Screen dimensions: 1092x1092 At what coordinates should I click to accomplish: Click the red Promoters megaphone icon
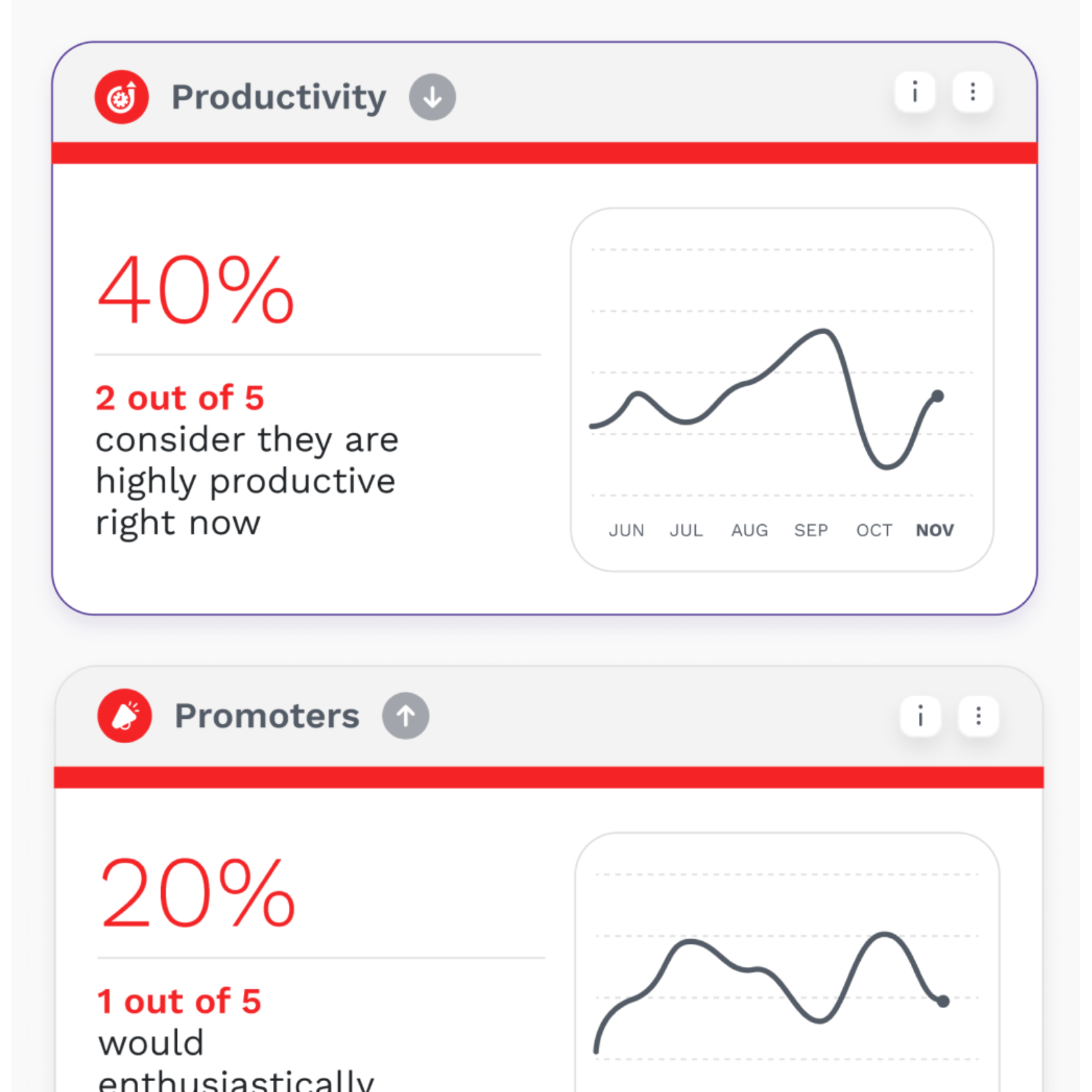pos(124,716)
